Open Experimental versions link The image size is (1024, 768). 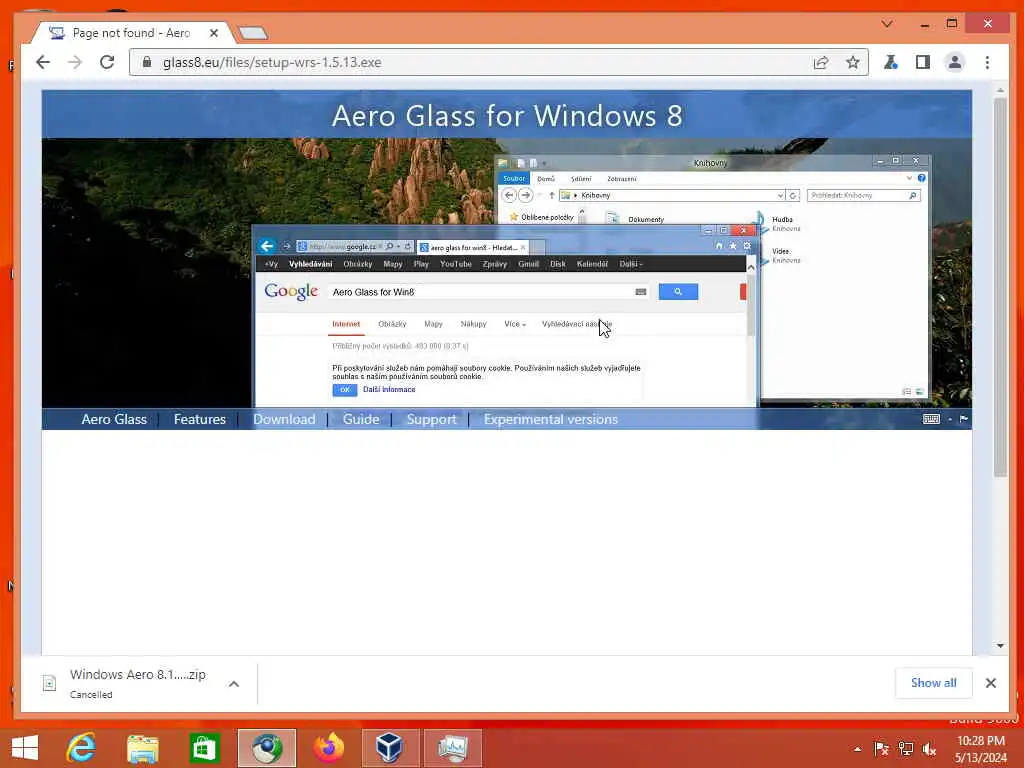(551, 419)
